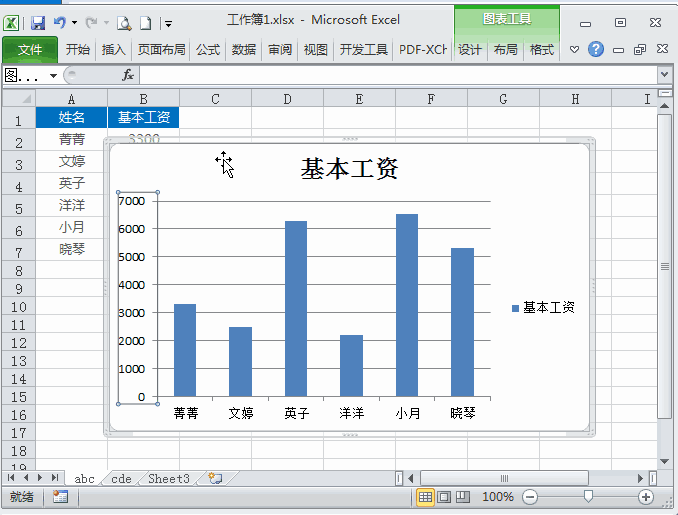Go to next sheet navigation arrow
678x515 pixels.
(x=40, y=477)
